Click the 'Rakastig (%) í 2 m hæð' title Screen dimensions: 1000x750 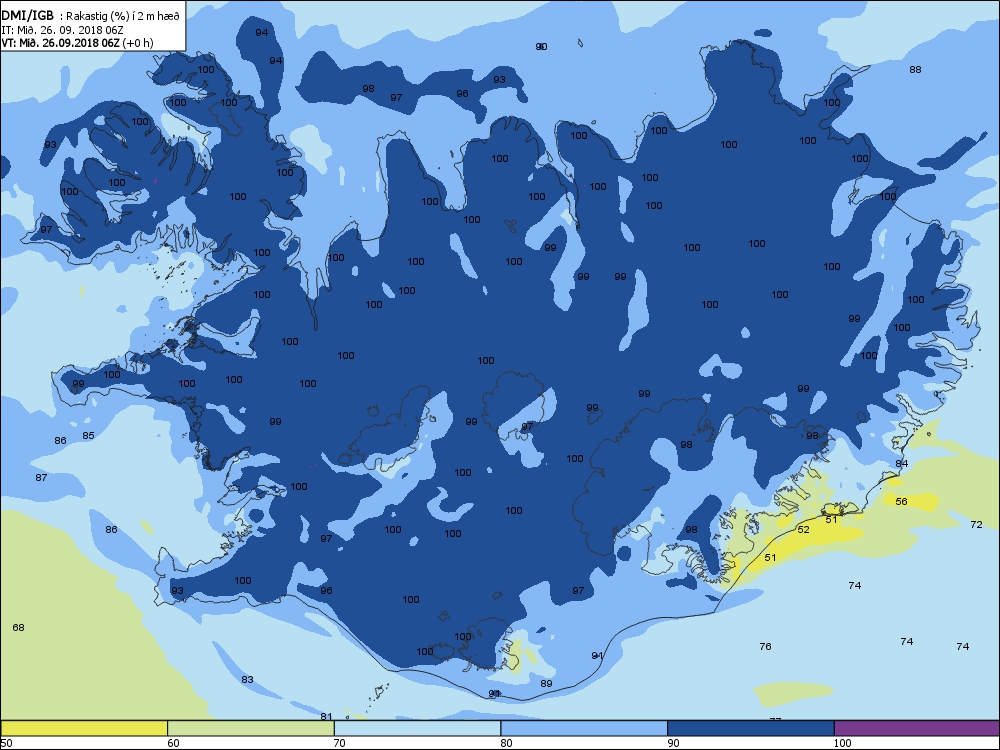[124, 17]
